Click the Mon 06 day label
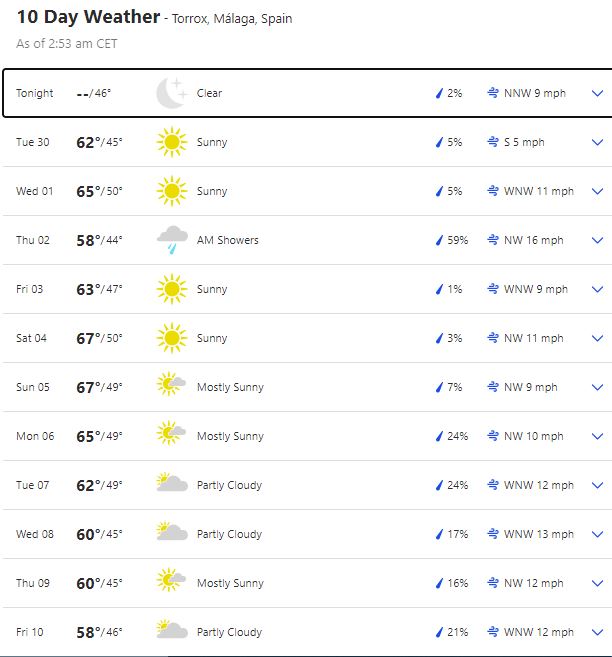 [34, 436]
